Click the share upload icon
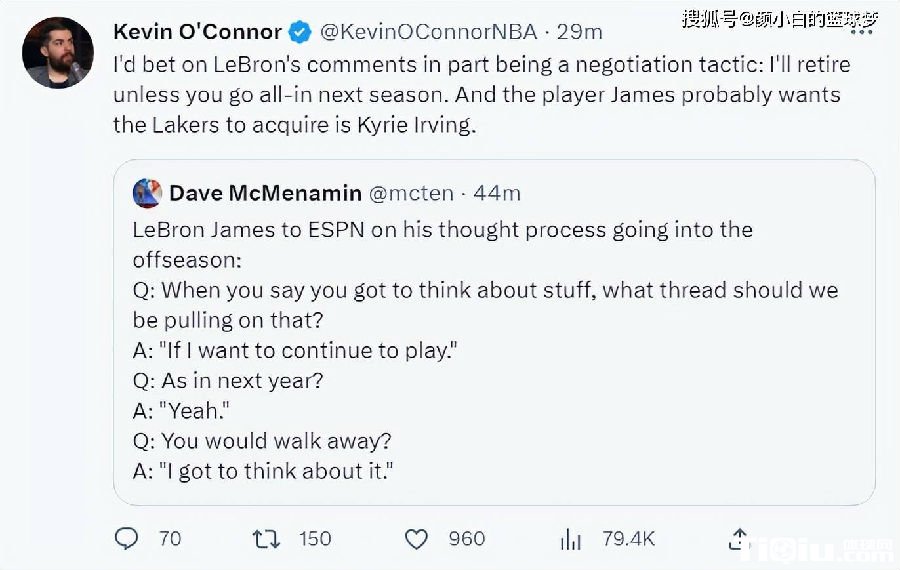900x570 pixels. tap(739, 537)
